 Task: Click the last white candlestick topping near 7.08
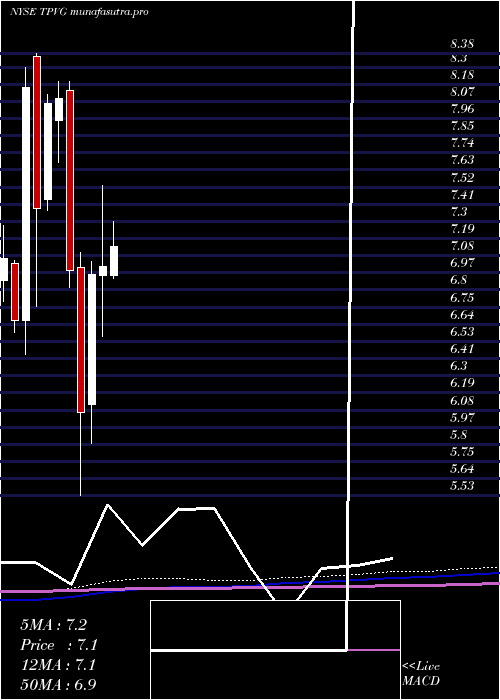[114, 261]
